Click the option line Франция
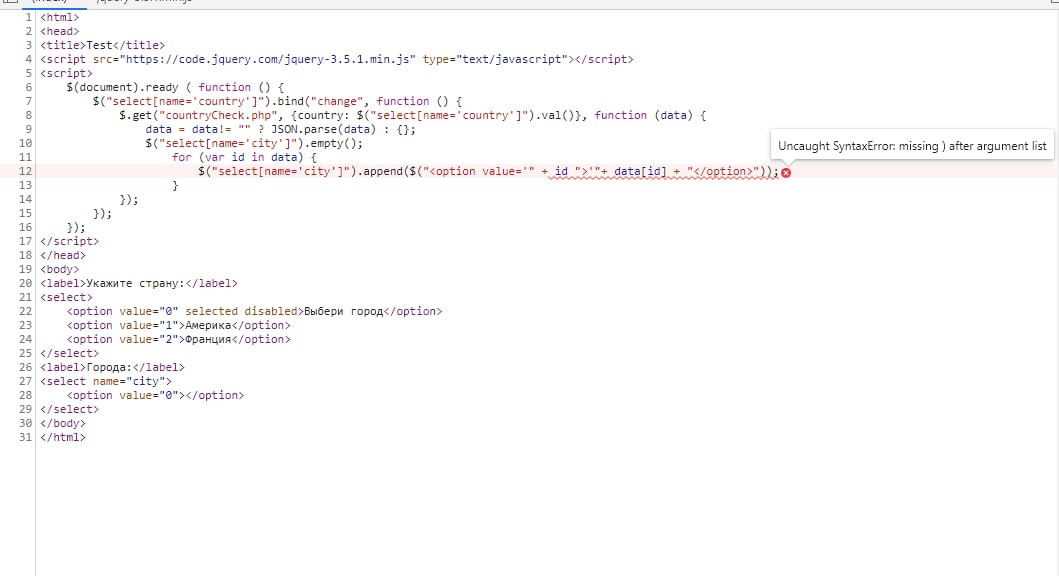The width and height of the screenshot is (1059, 576). (178, 340)
